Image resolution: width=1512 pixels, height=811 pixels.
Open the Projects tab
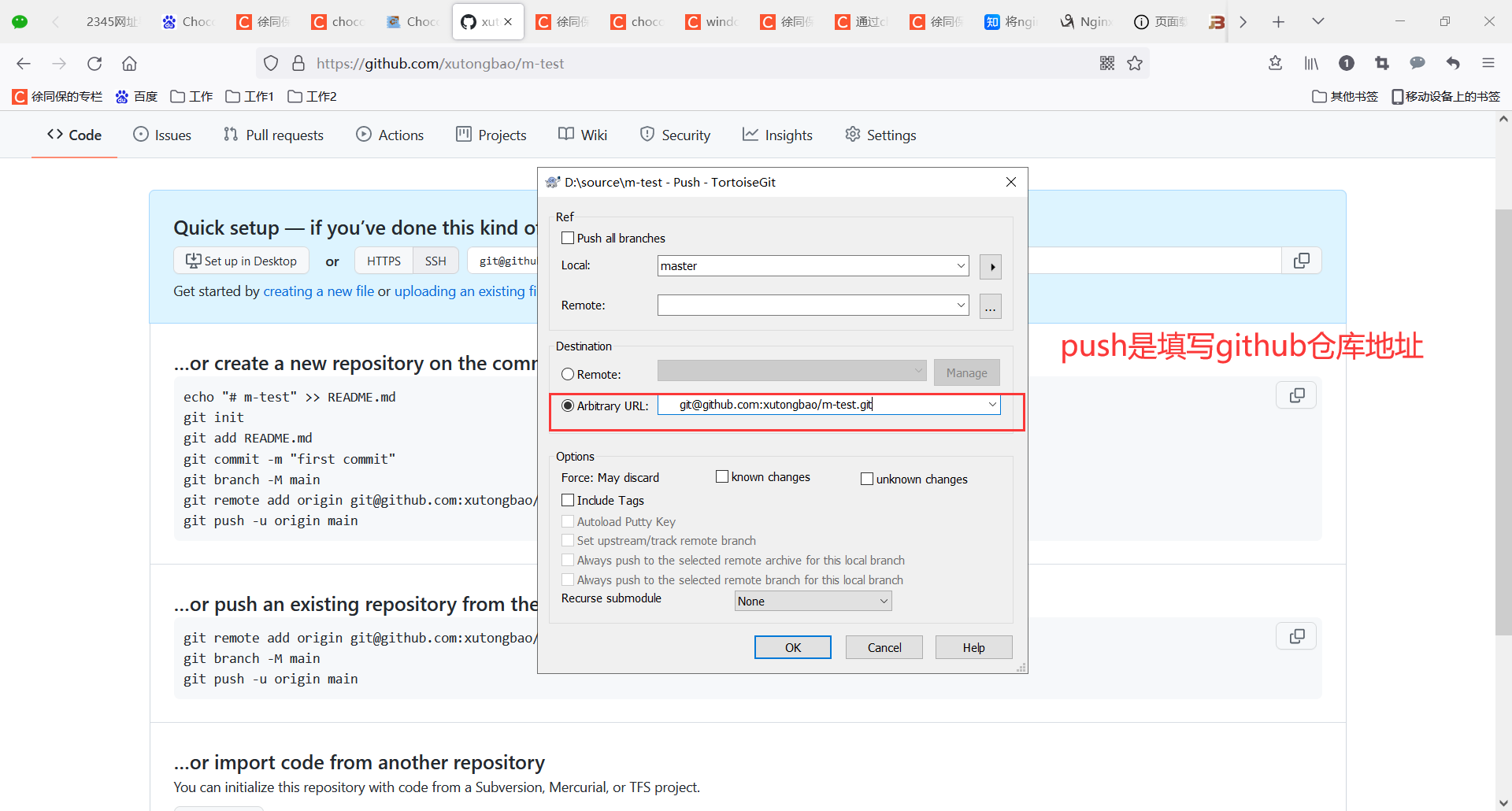(x=491, y=135)
